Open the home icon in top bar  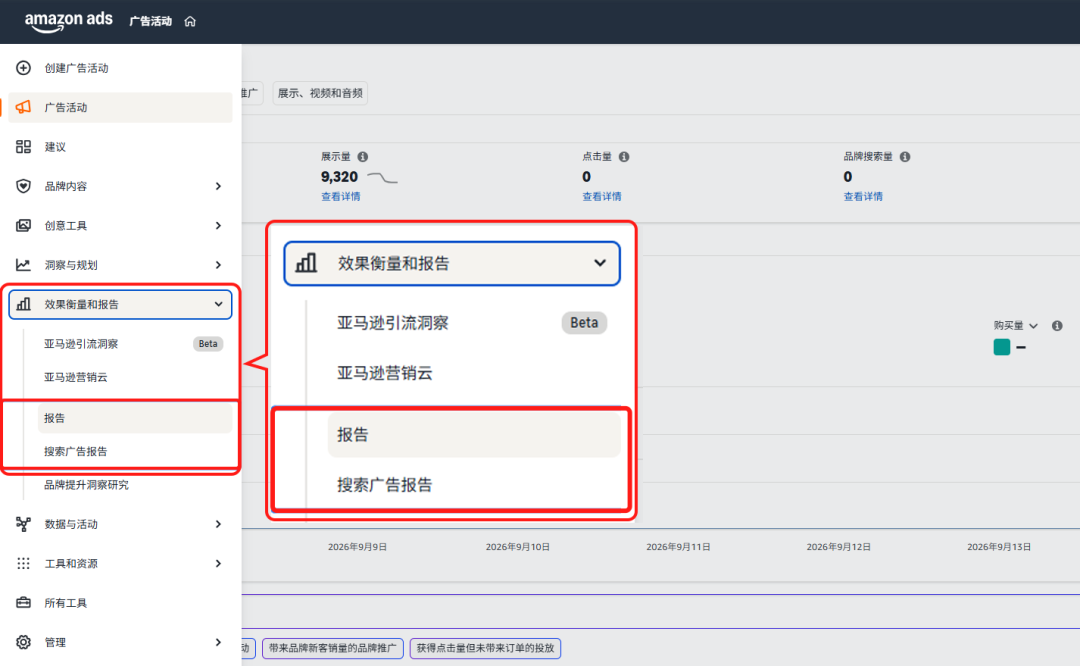pos(190,21)
